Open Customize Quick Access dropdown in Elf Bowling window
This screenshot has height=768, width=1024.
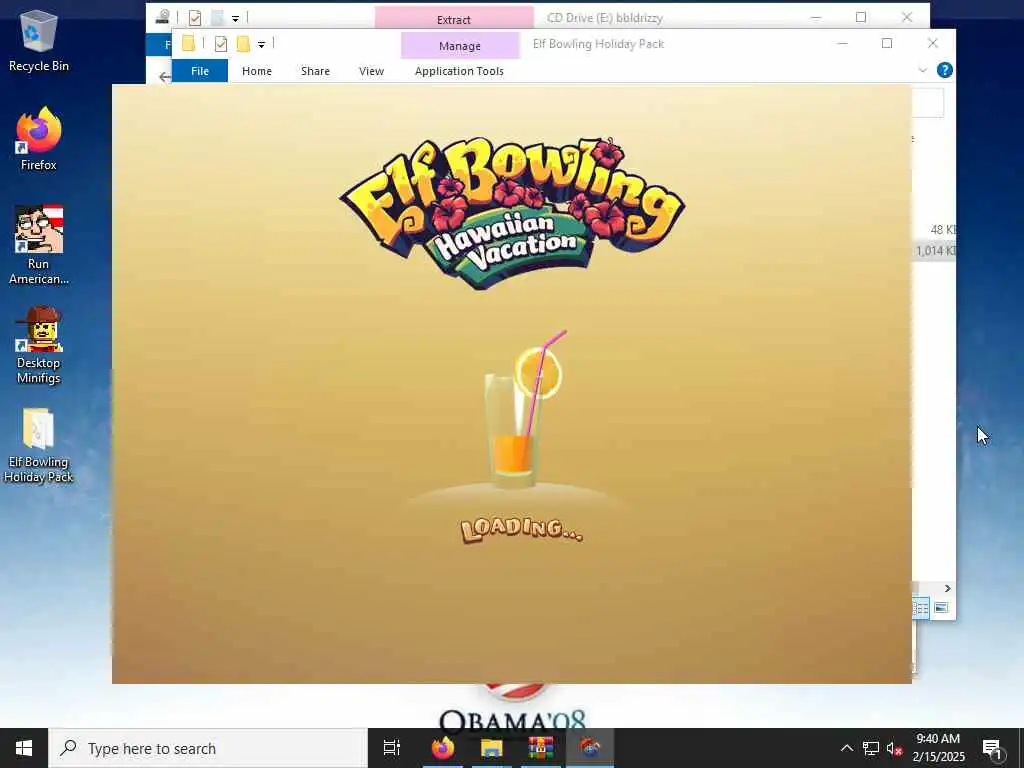click(261, 45)
